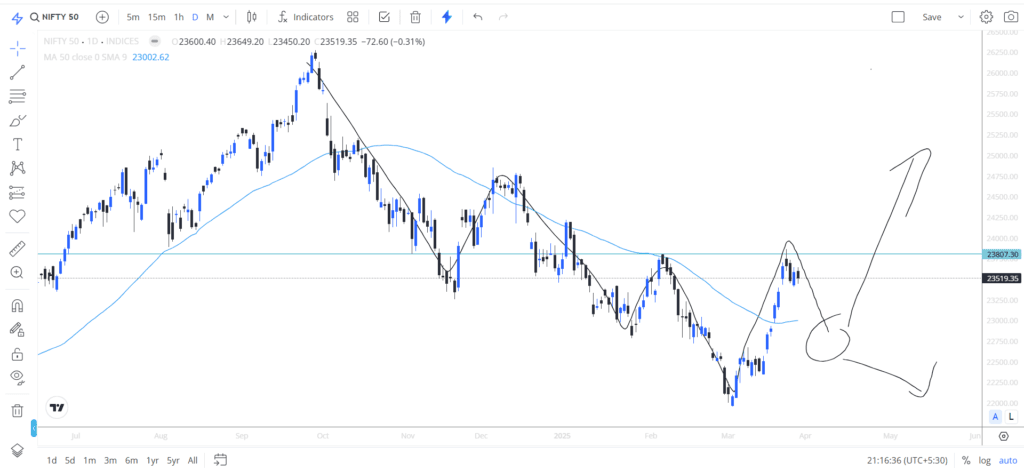Viewport: 1024px width, 471px height.
Task: Open the NIFTY 50 symbol search
Action: pyautogui.click(x=55, y=17)
